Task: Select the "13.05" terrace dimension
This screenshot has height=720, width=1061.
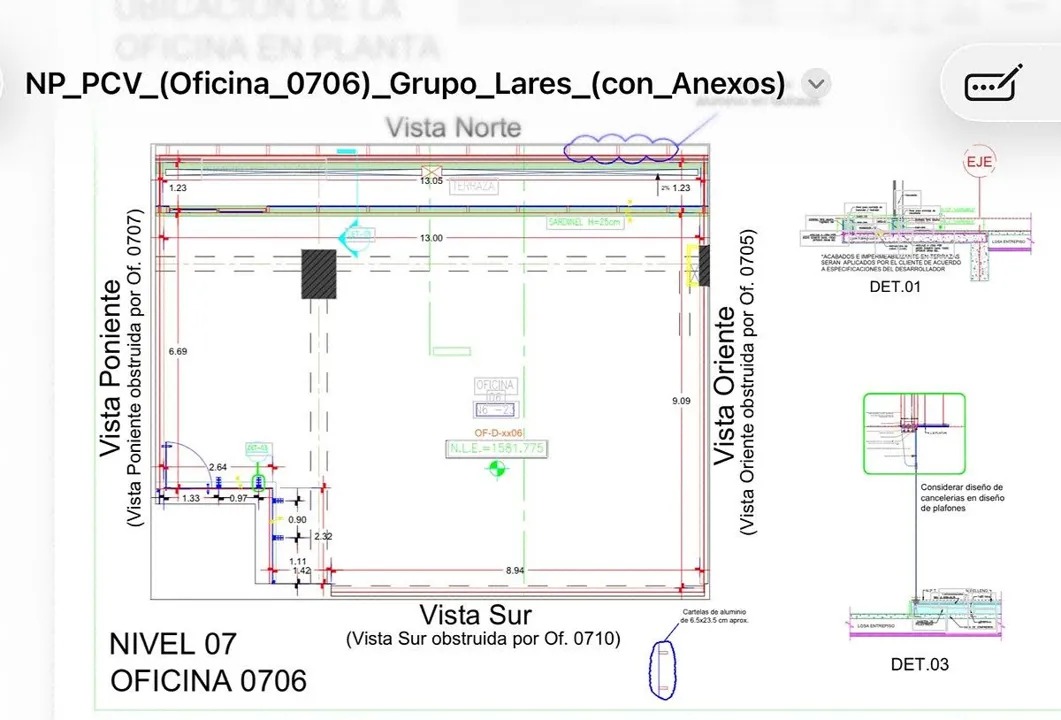Action: click(x=431, y=181)
